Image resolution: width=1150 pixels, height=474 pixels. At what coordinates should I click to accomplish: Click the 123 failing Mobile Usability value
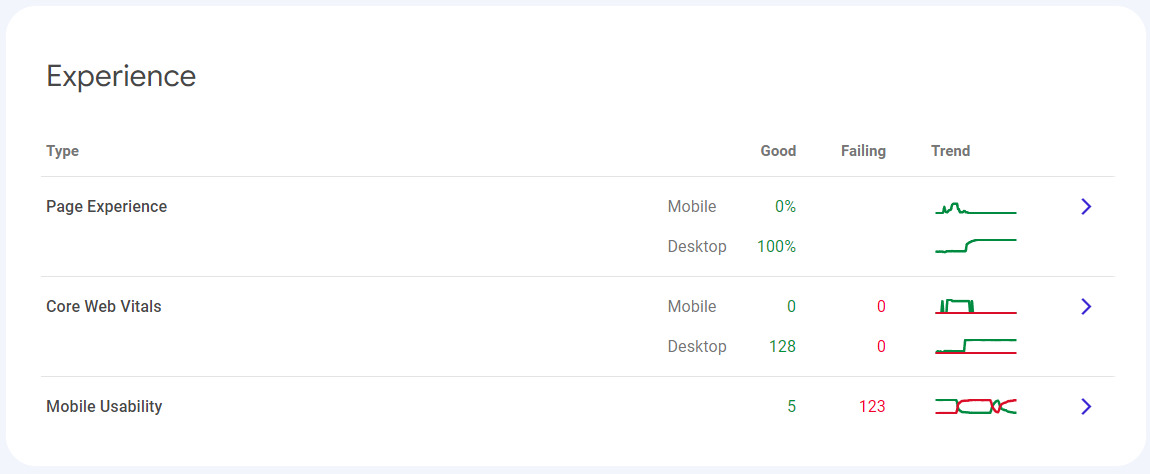click(x=872, y=407)
